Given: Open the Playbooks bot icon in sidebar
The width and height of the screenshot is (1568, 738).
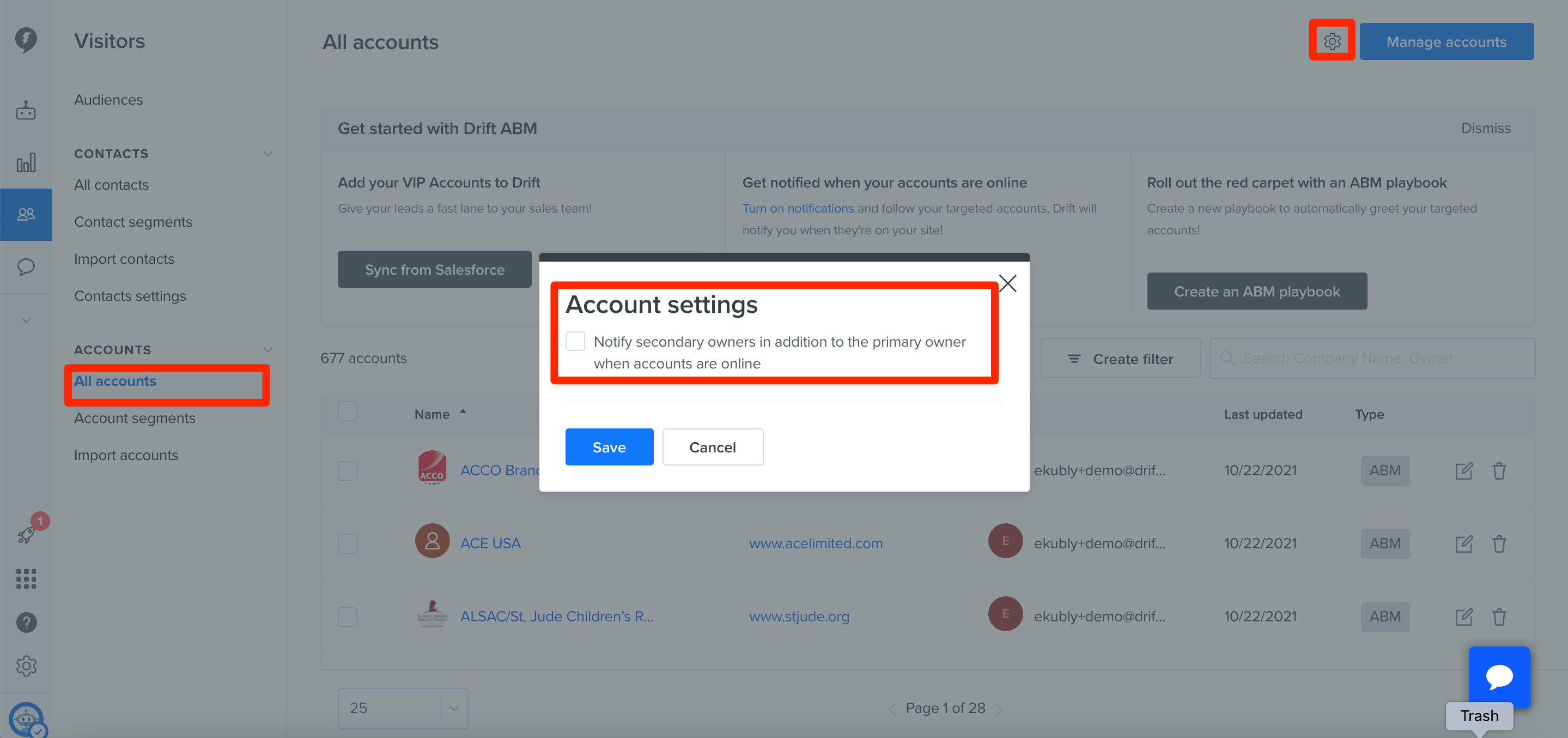Looking at the screenshot, I should coord(26,111).
